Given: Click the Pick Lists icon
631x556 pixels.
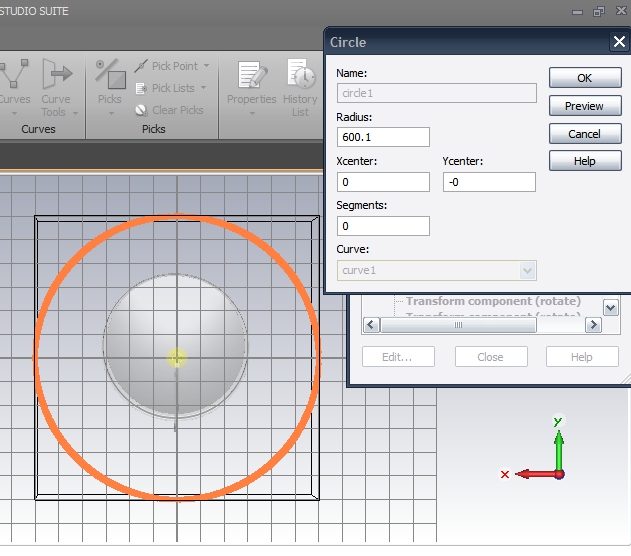Looking at the screenshot, I should click(x=142, y=88).
